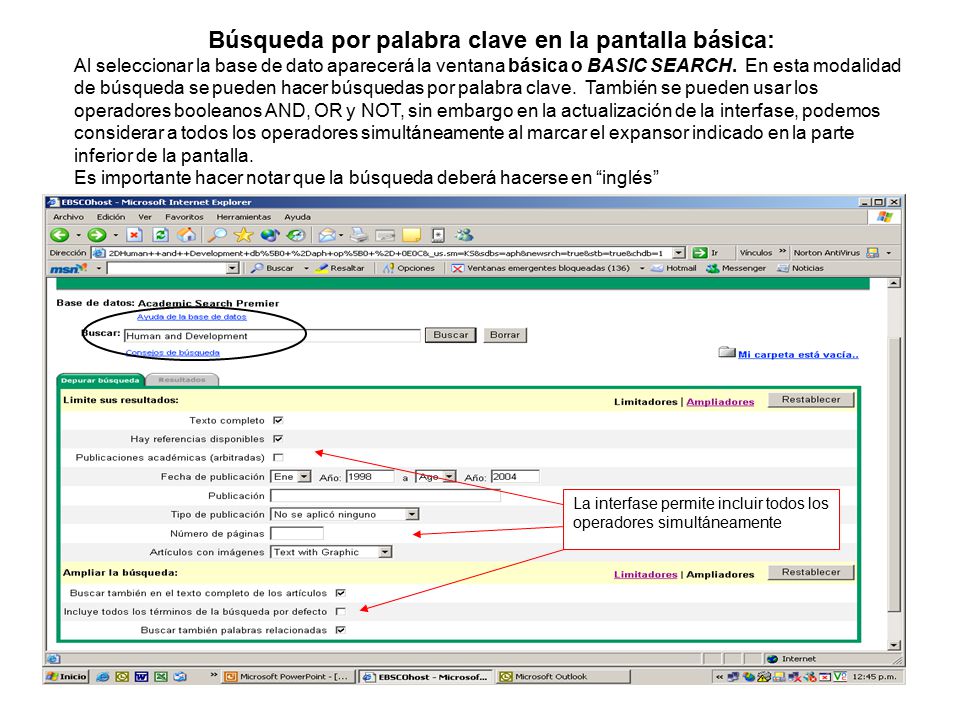Toggle the Texto completo checkbox

click(278, 421)
